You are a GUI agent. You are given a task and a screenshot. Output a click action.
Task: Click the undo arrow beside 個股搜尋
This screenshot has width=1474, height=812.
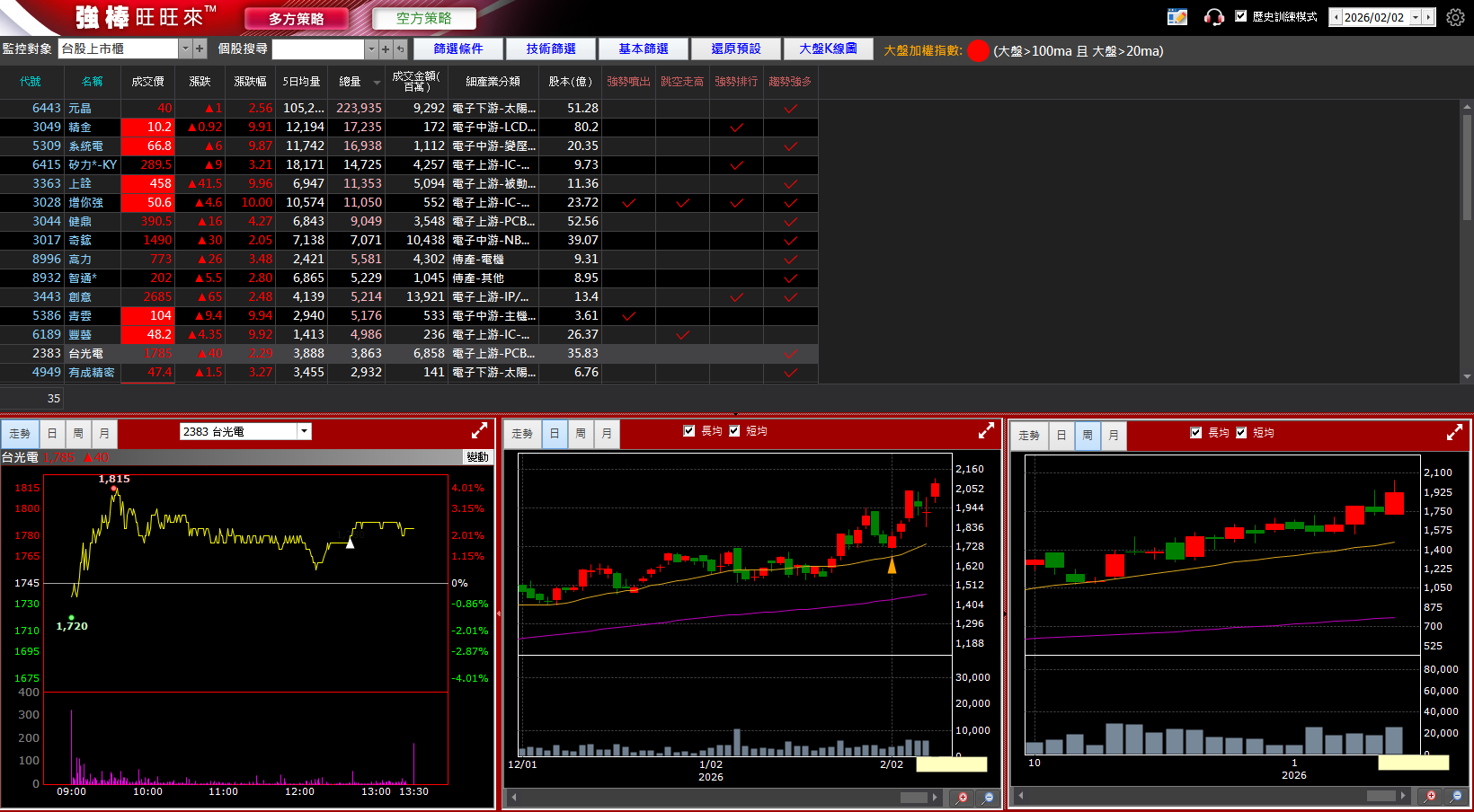(x=400, y=49)
